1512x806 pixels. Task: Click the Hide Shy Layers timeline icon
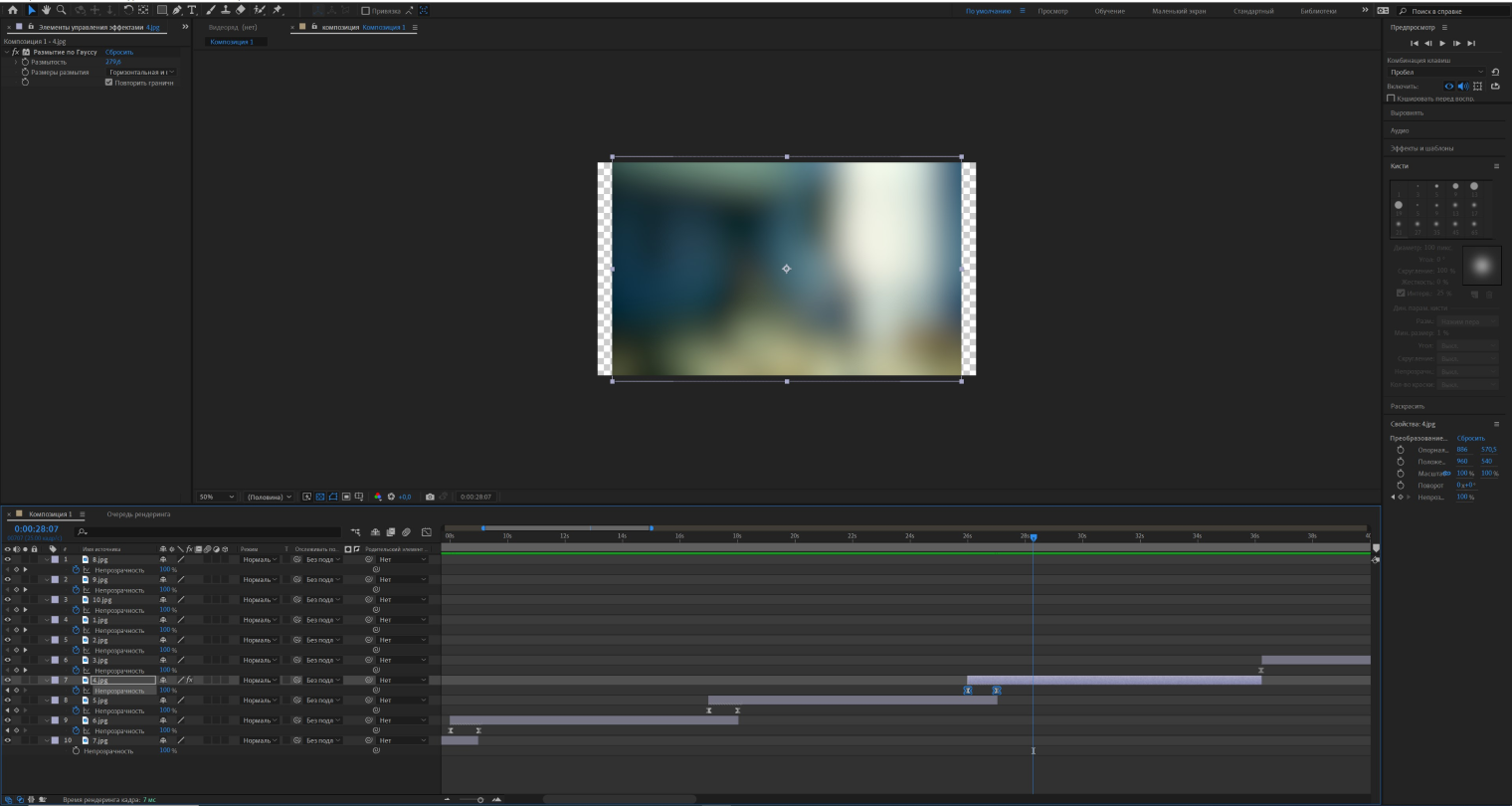(x=375, y=532)
